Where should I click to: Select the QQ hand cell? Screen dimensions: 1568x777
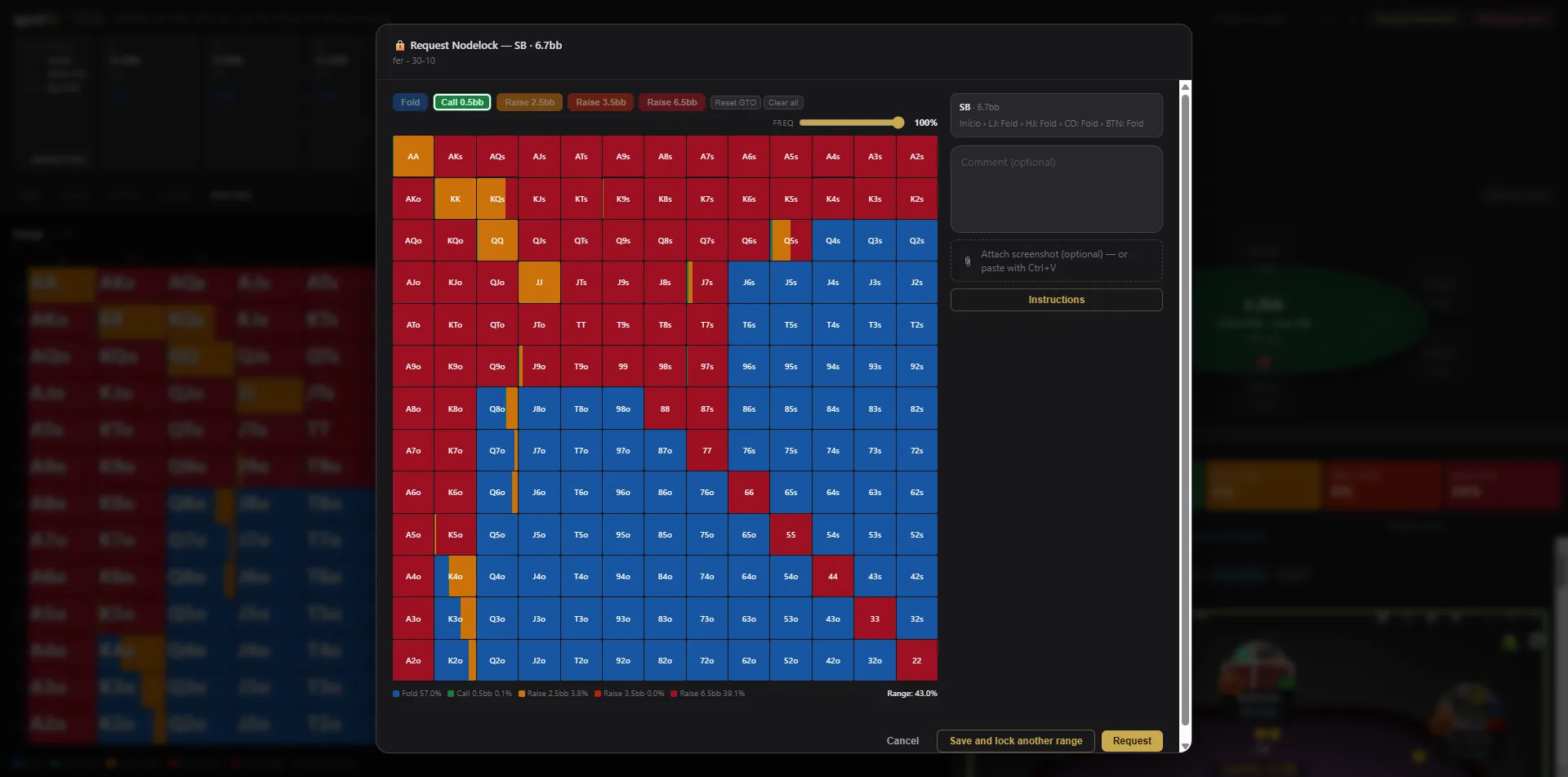coord(497,241)
